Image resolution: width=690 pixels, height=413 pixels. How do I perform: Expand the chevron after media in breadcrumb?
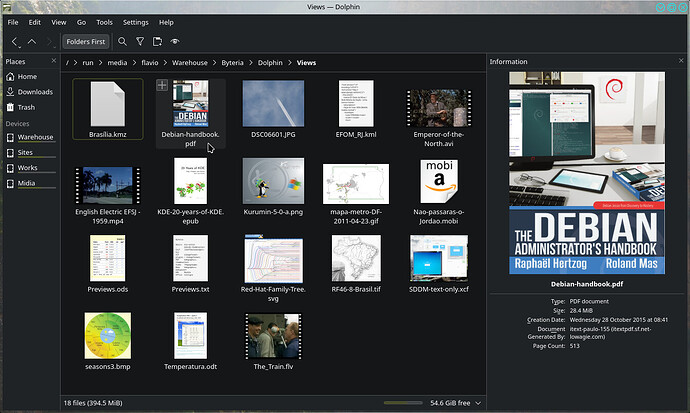[134, 63]
